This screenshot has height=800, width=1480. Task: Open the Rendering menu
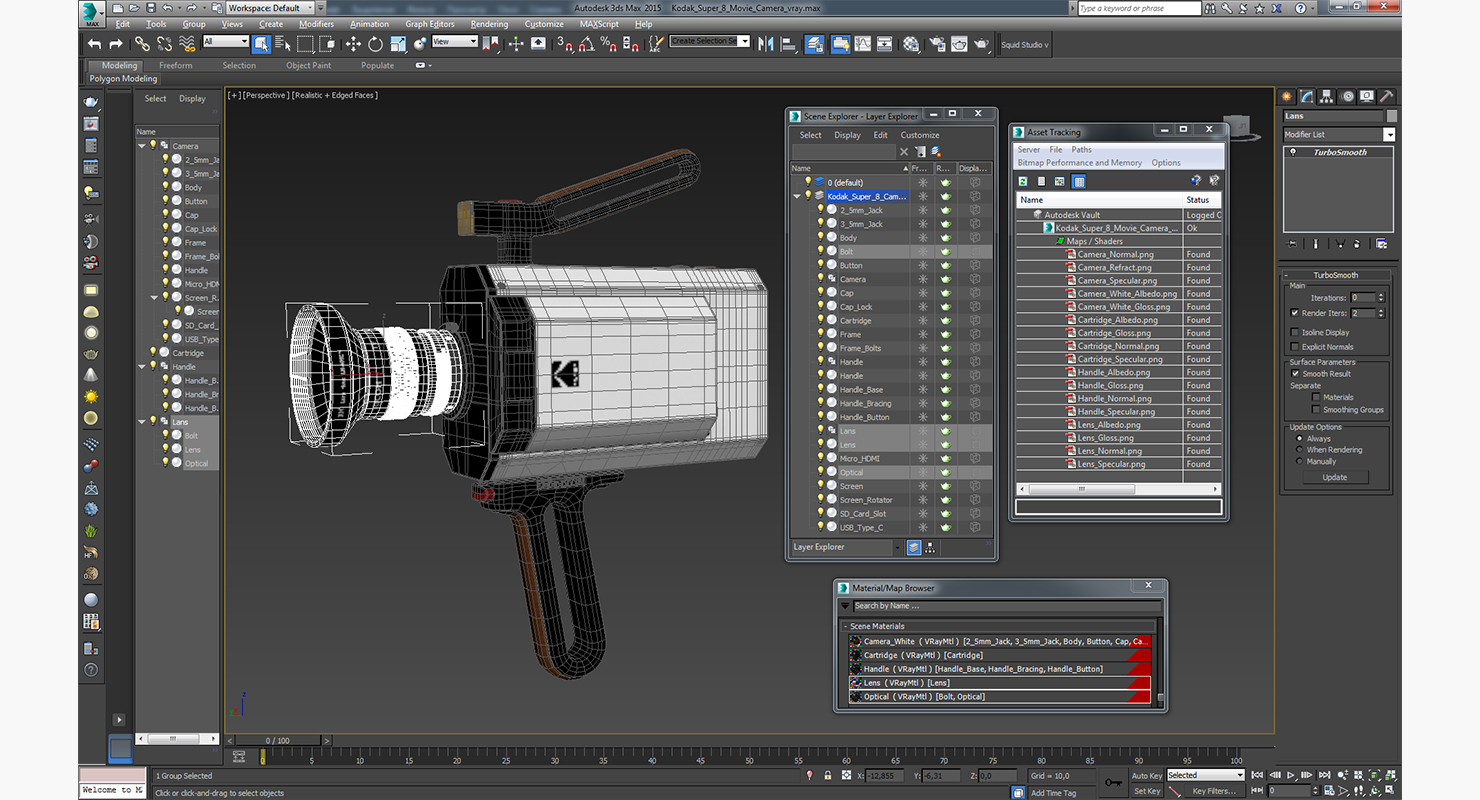pos(489,24)
